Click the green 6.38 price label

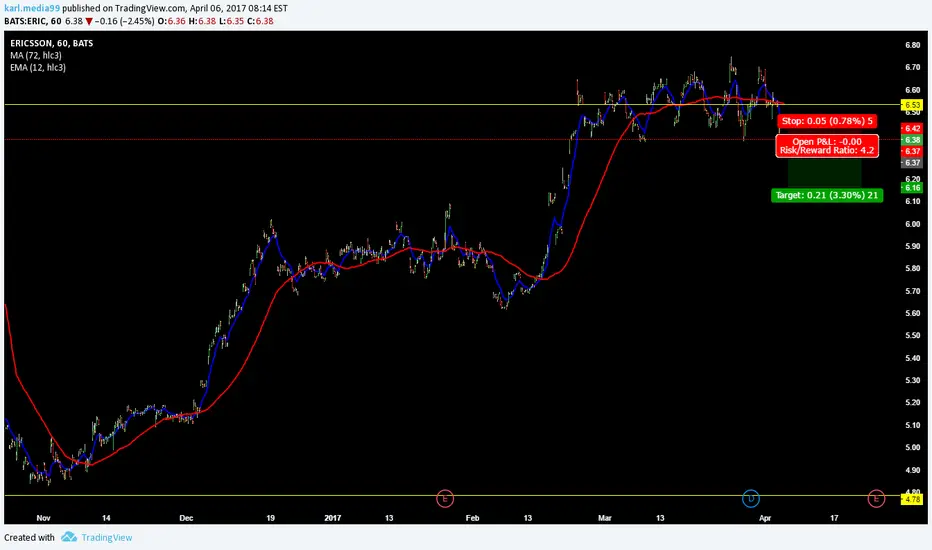912,140
